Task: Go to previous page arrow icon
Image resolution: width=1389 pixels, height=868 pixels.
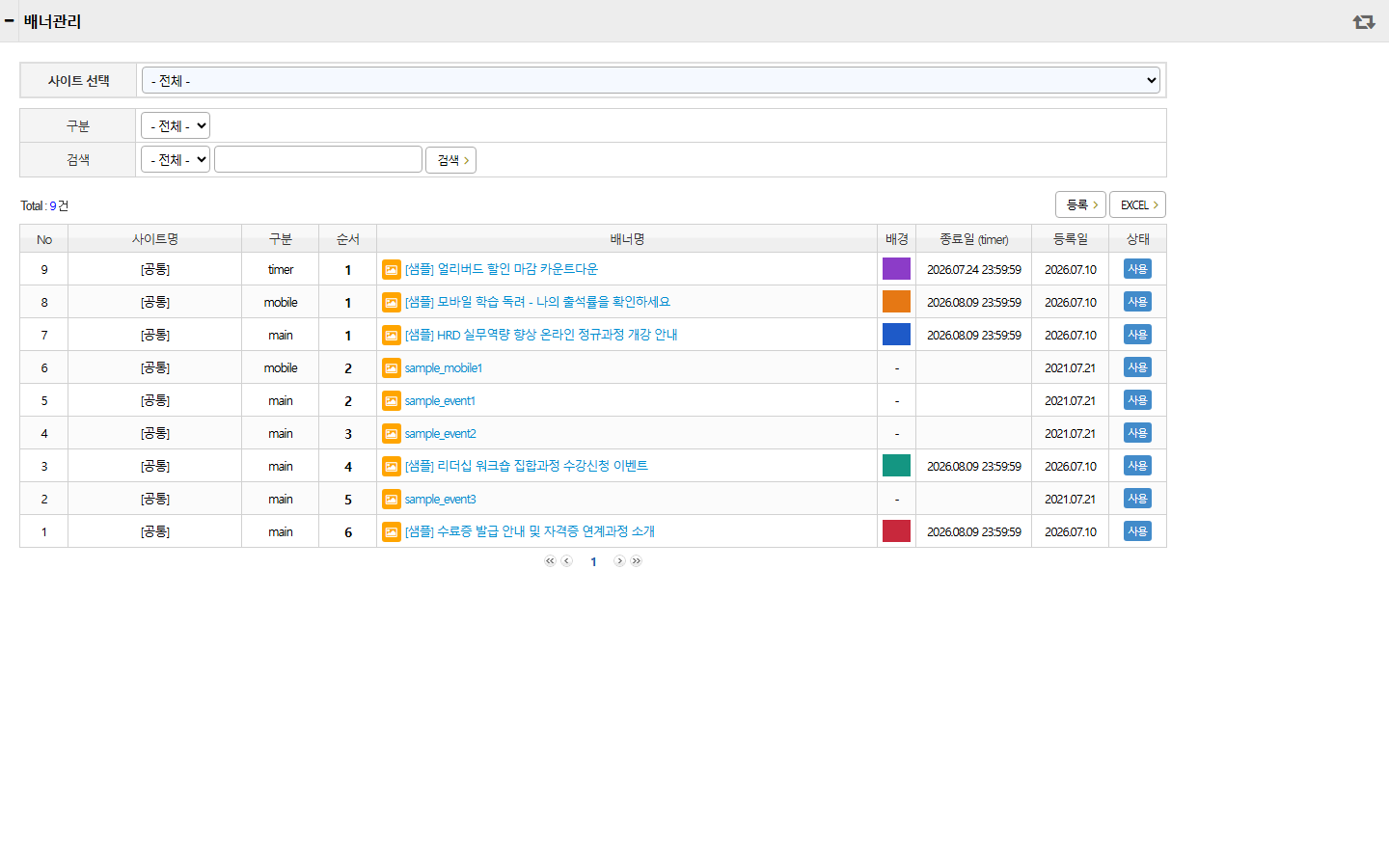Action: (x=567, y=561)
